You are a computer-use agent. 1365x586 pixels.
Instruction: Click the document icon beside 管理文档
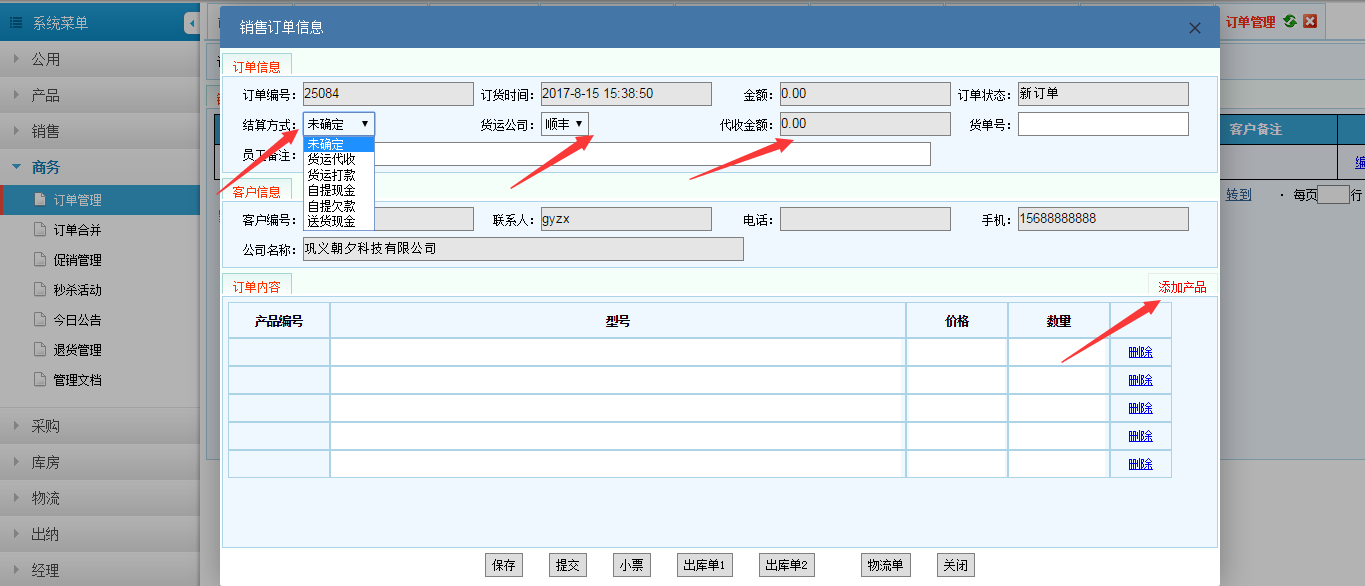(41, 380)
